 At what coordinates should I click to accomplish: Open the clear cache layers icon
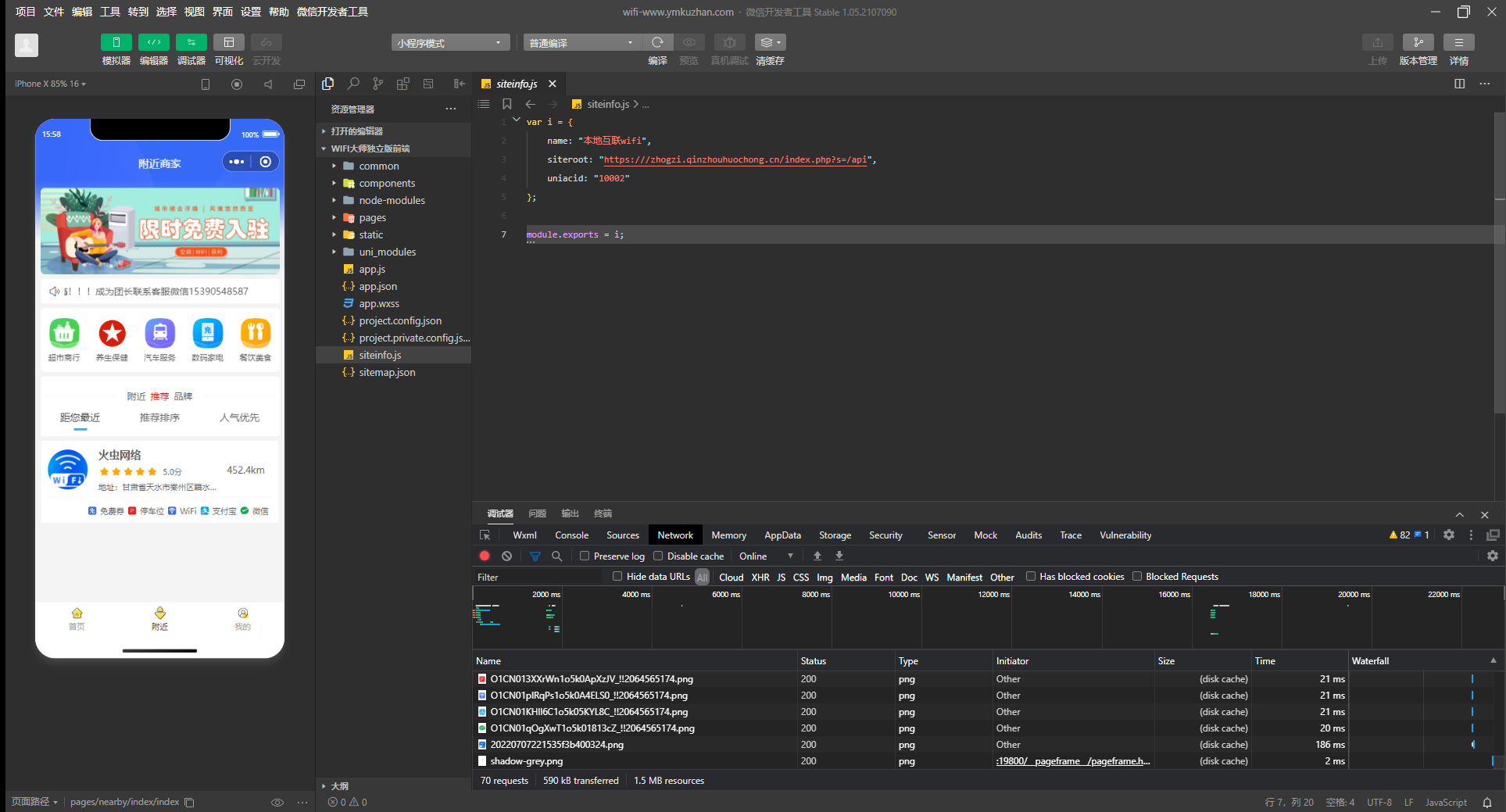pyautogui.click(x=770, y=42)
